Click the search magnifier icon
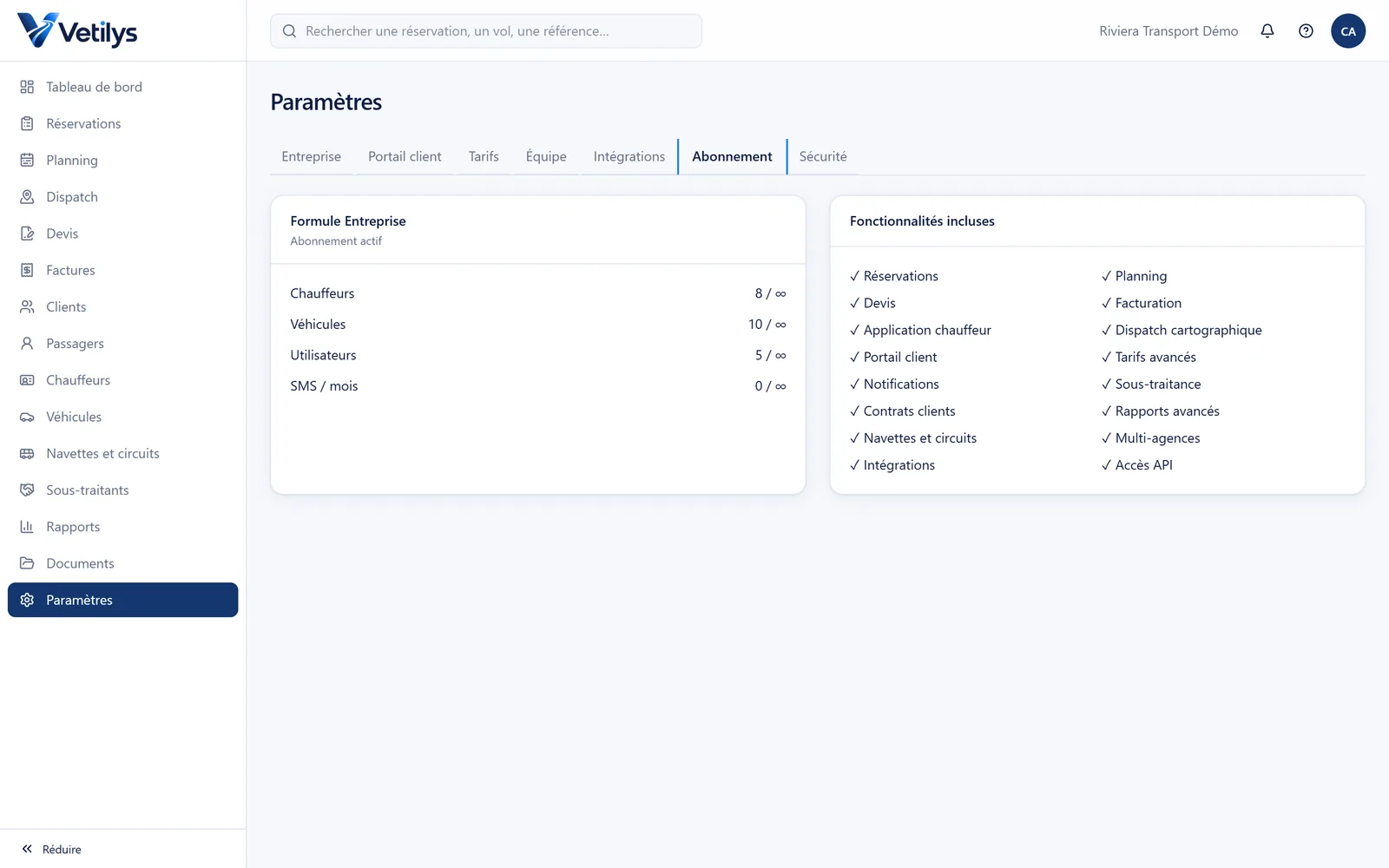The width and height of the screenshot is (1389, 868). click(289, 31)
